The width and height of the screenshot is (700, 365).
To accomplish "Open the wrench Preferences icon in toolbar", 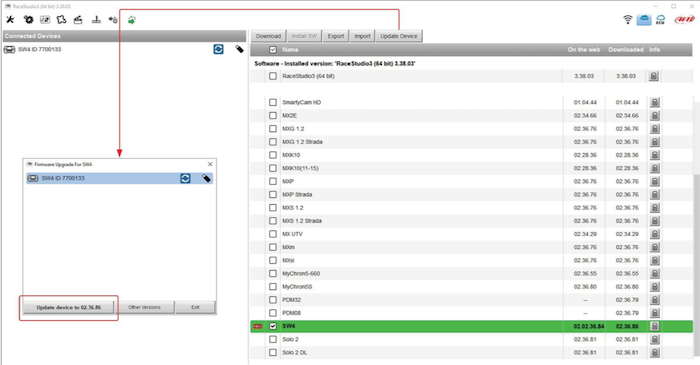I will tap(10, 19).
